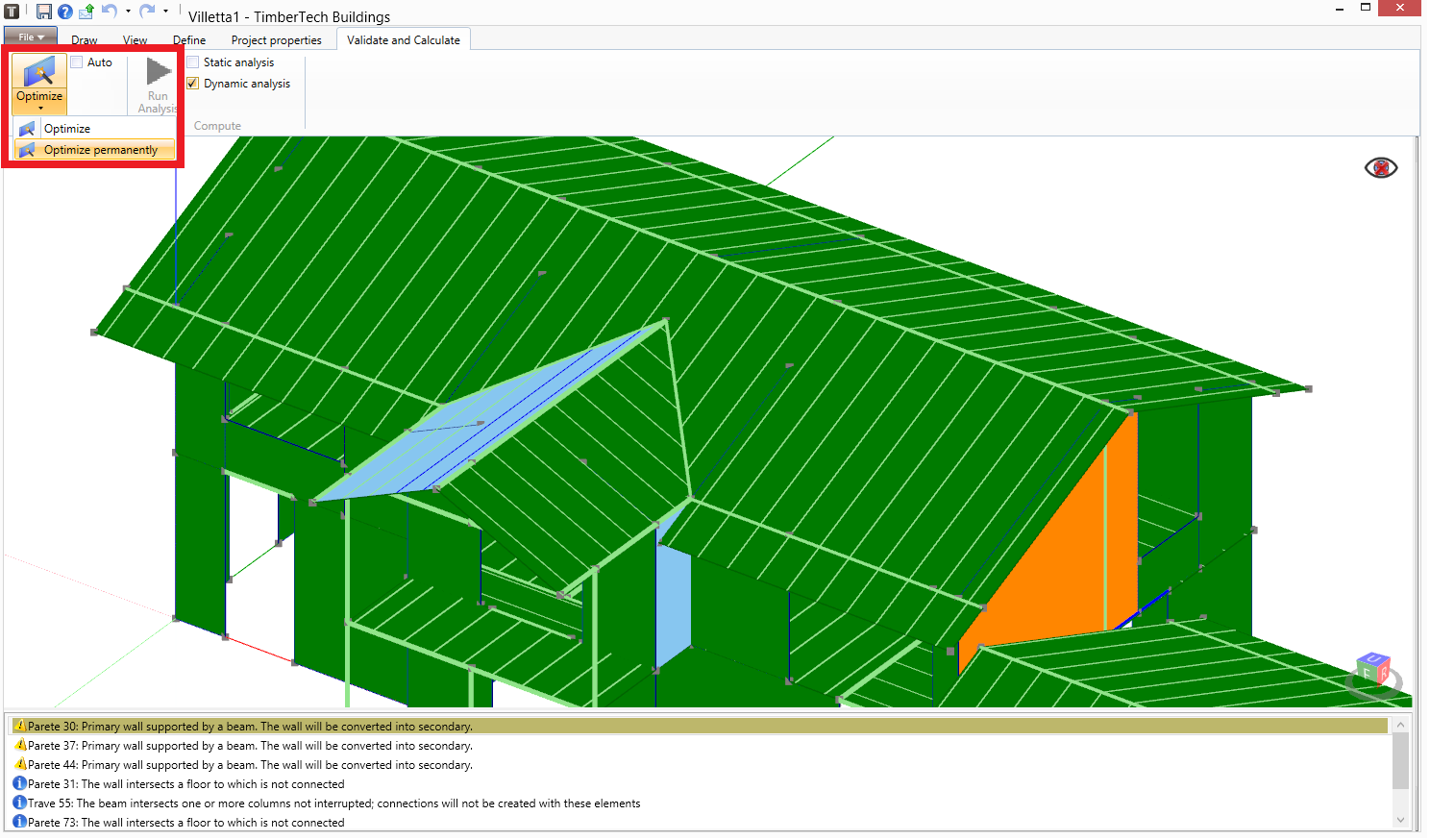The image size is (1430, 840).
Task: Choose Optimize permanently menu entry
Action: [x=95, y=150]
